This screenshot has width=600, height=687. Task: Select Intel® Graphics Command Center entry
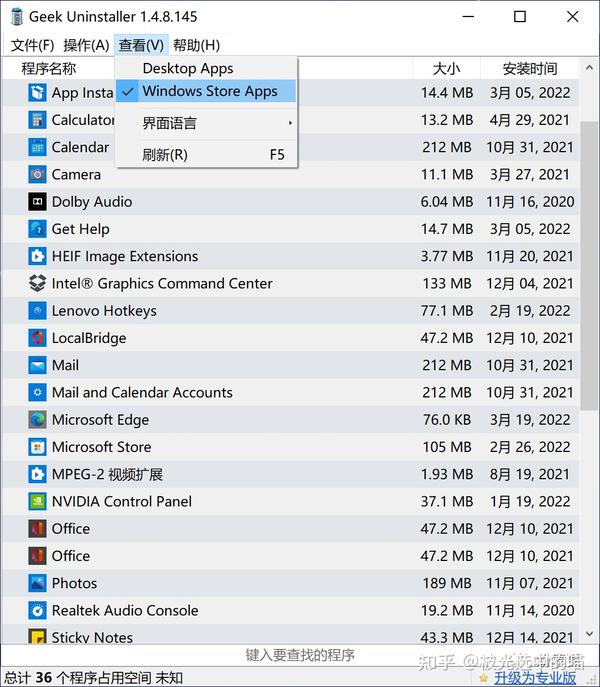(x=162, y=283)
